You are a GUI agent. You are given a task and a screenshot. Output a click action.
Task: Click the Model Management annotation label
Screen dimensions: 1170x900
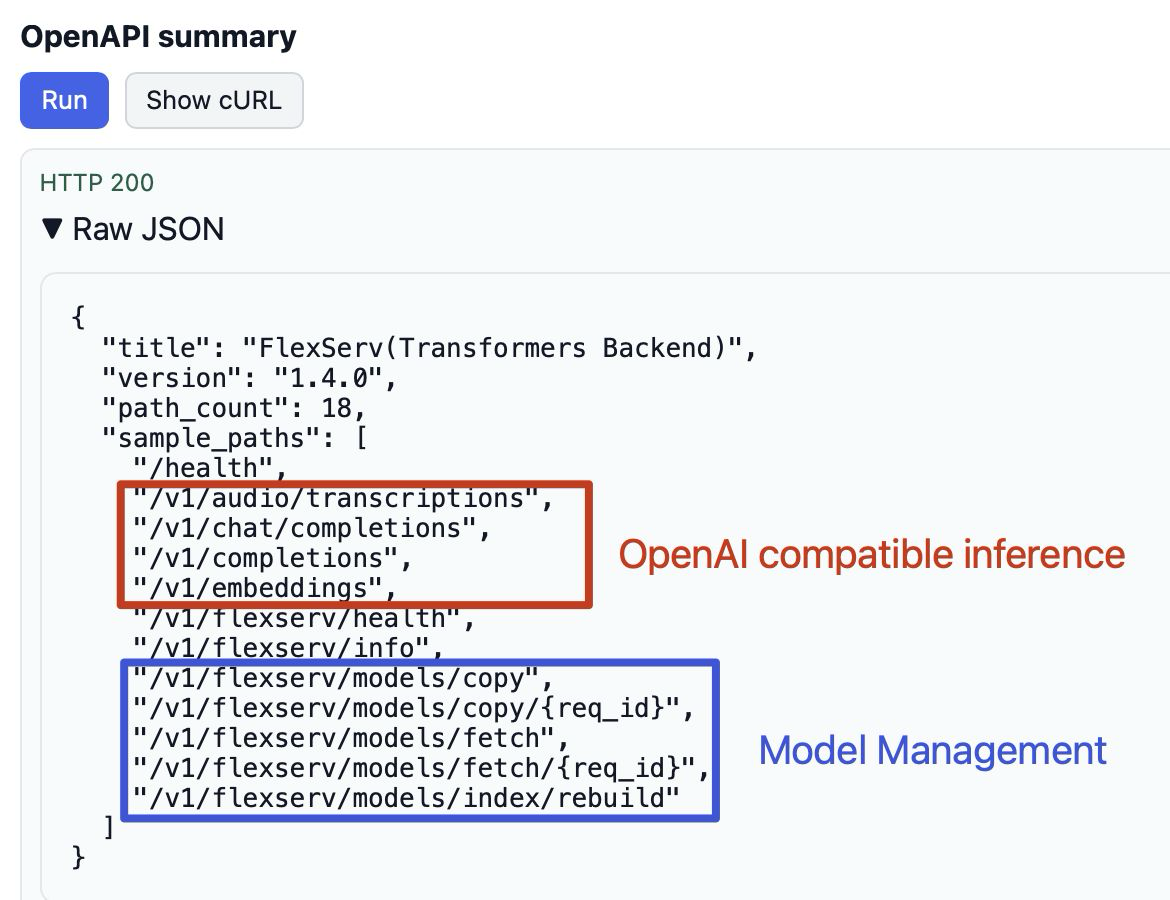(932, 751)
